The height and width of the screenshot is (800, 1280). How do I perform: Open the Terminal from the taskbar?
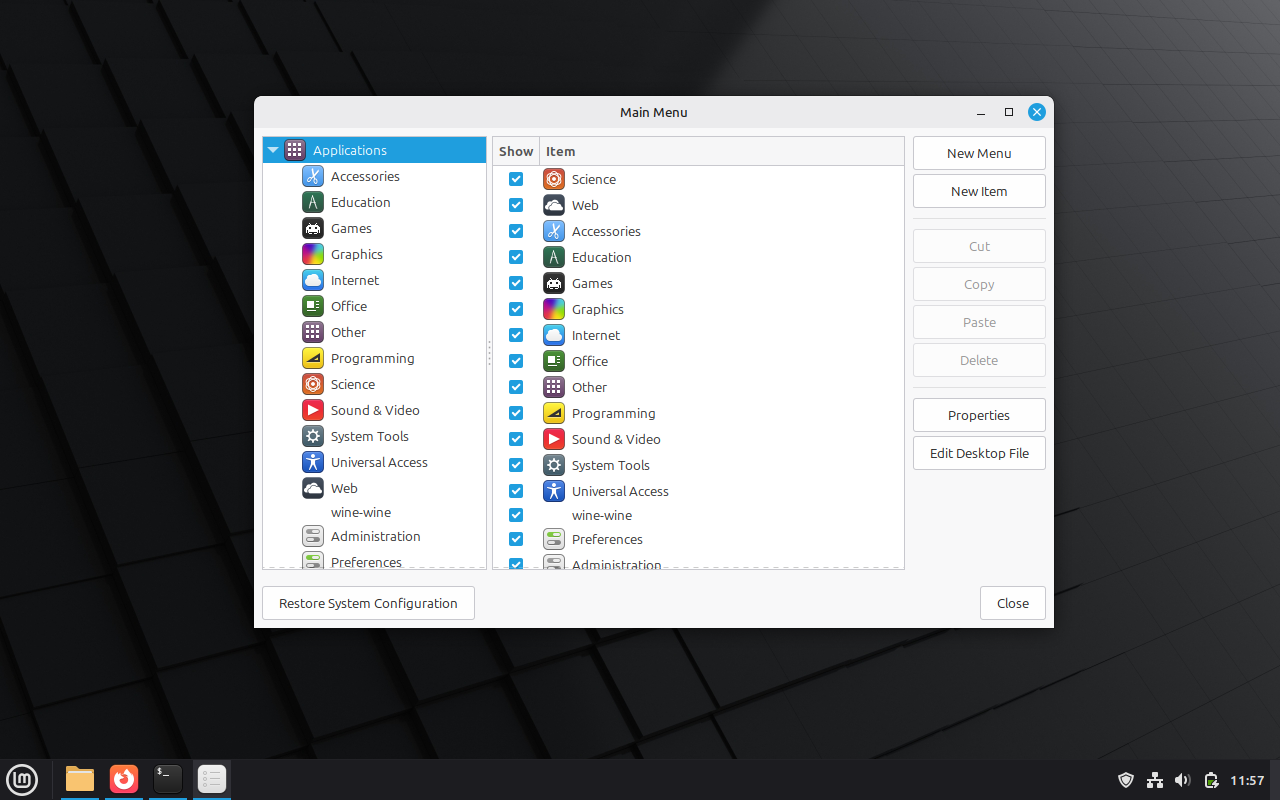click(168, 779)
